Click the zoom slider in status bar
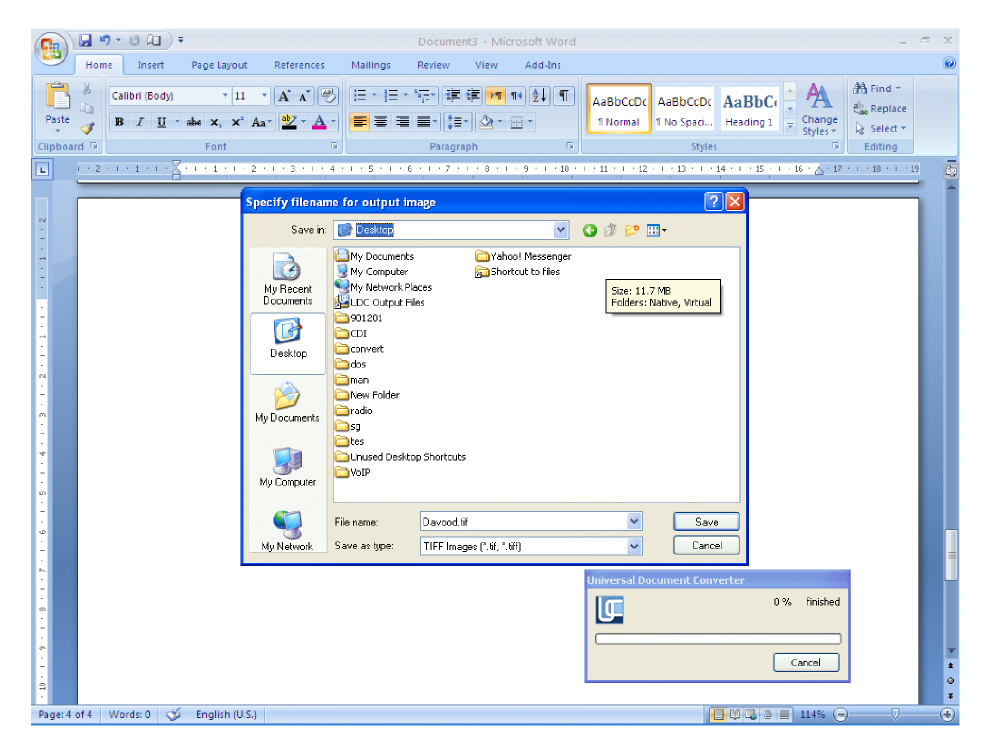Viewport: 987px width, 755px height. 894,715
